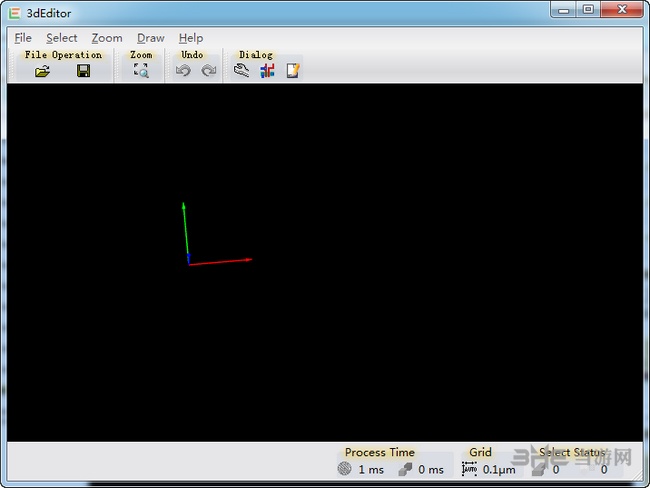Click the 0.1µm grid value
The image size is (650, 488).
point(499,469)
